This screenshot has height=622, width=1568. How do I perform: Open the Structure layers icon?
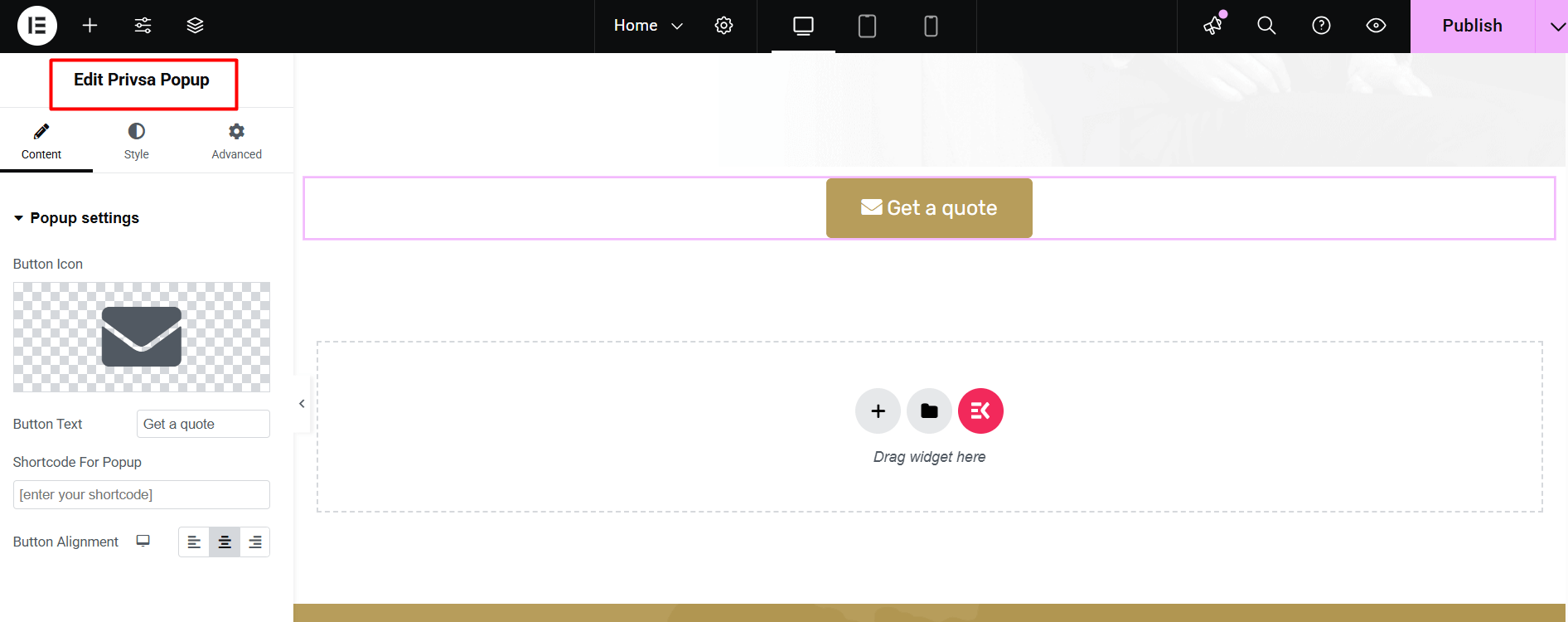[x=195, y=26]
